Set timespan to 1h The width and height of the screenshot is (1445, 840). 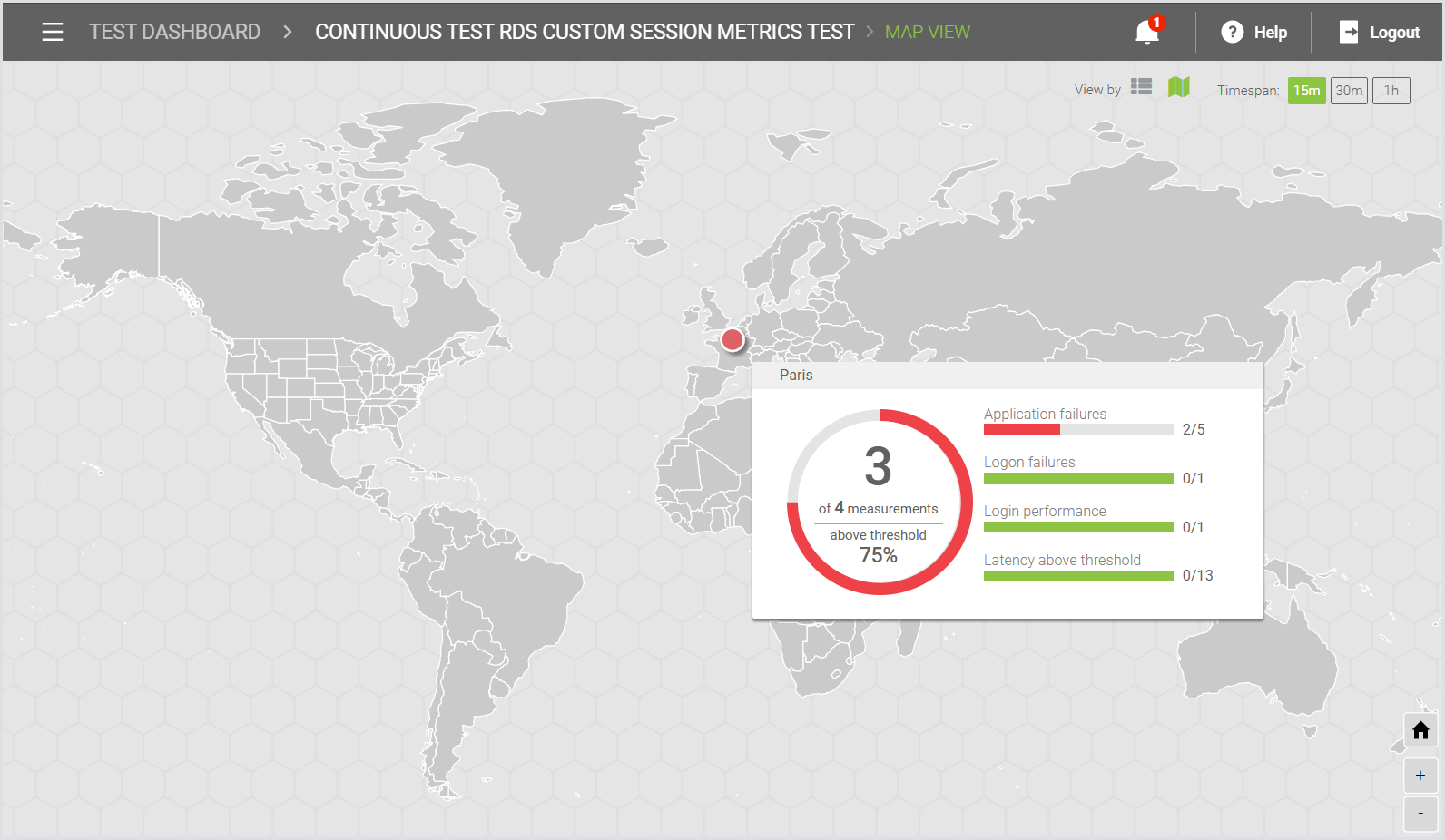click(1391, 91)
